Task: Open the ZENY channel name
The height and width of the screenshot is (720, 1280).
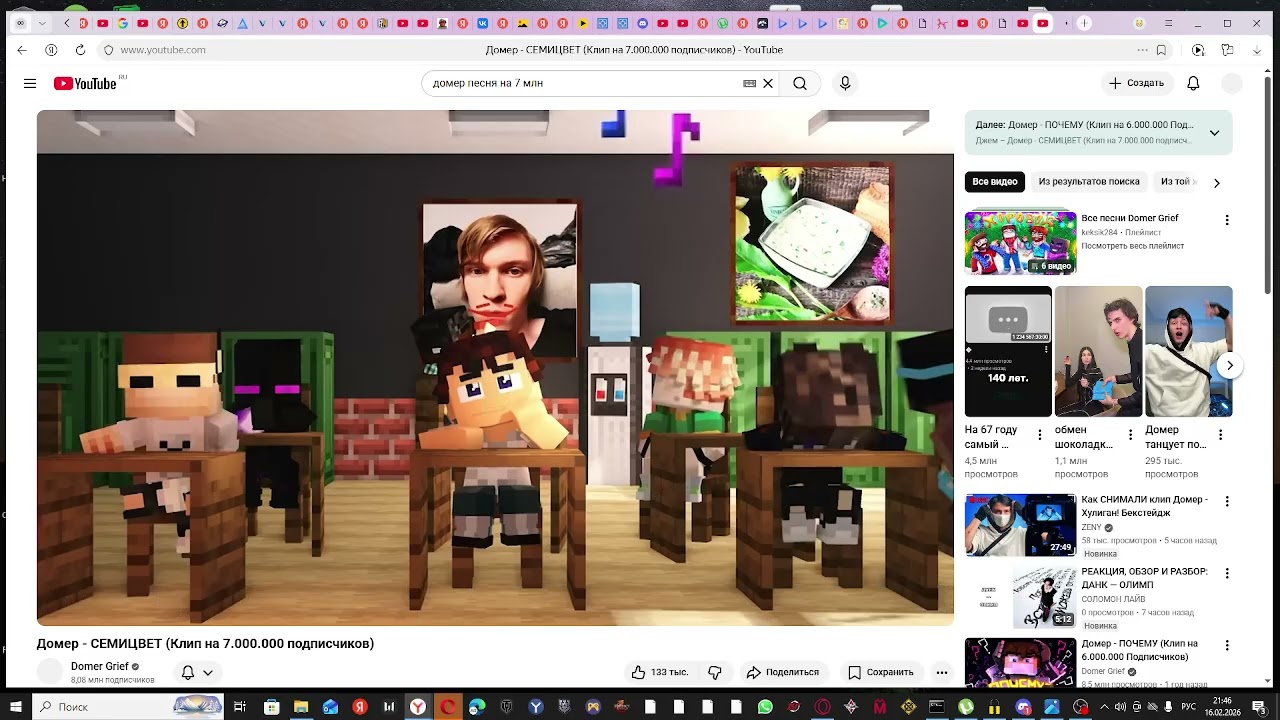Action: coord(1091,527)
